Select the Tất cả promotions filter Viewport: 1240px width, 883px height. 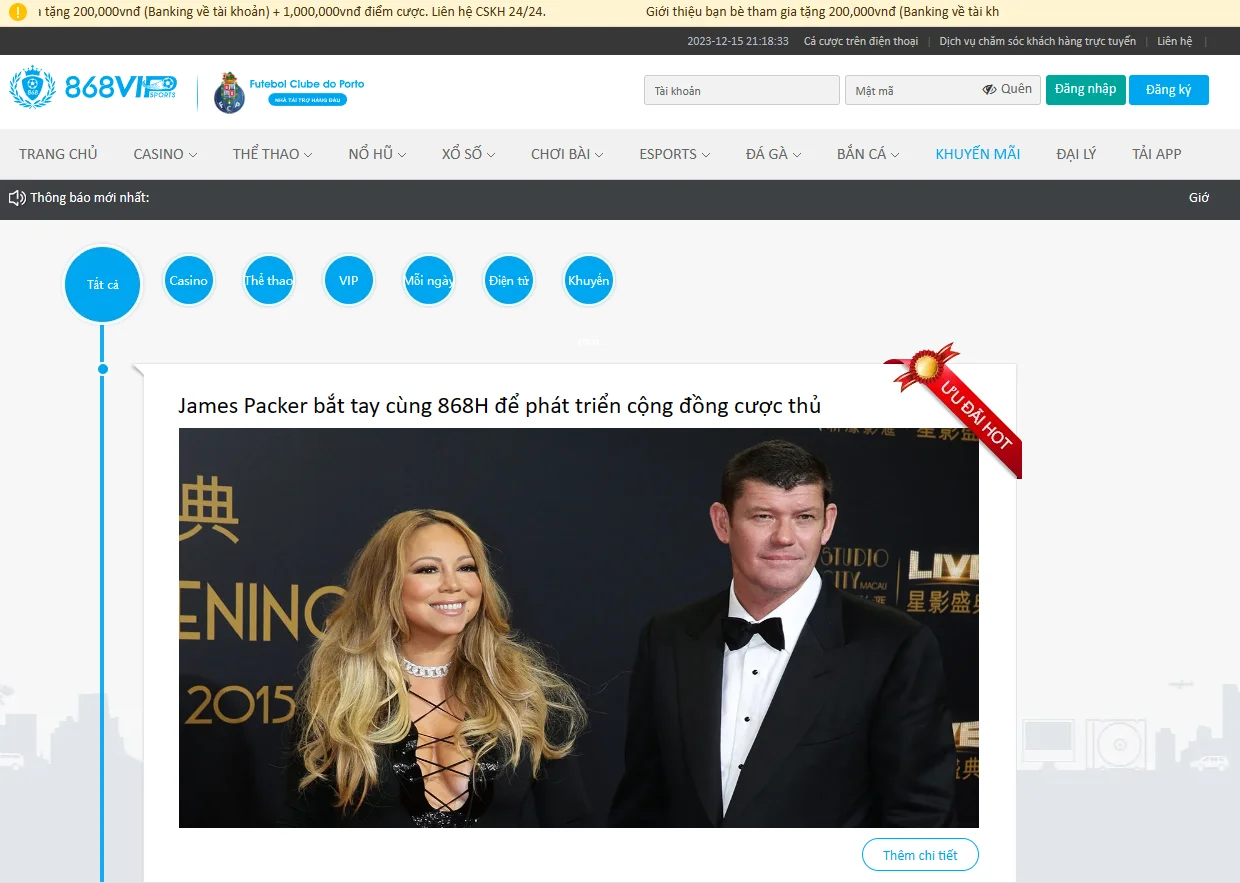click(x=102, y=285)
